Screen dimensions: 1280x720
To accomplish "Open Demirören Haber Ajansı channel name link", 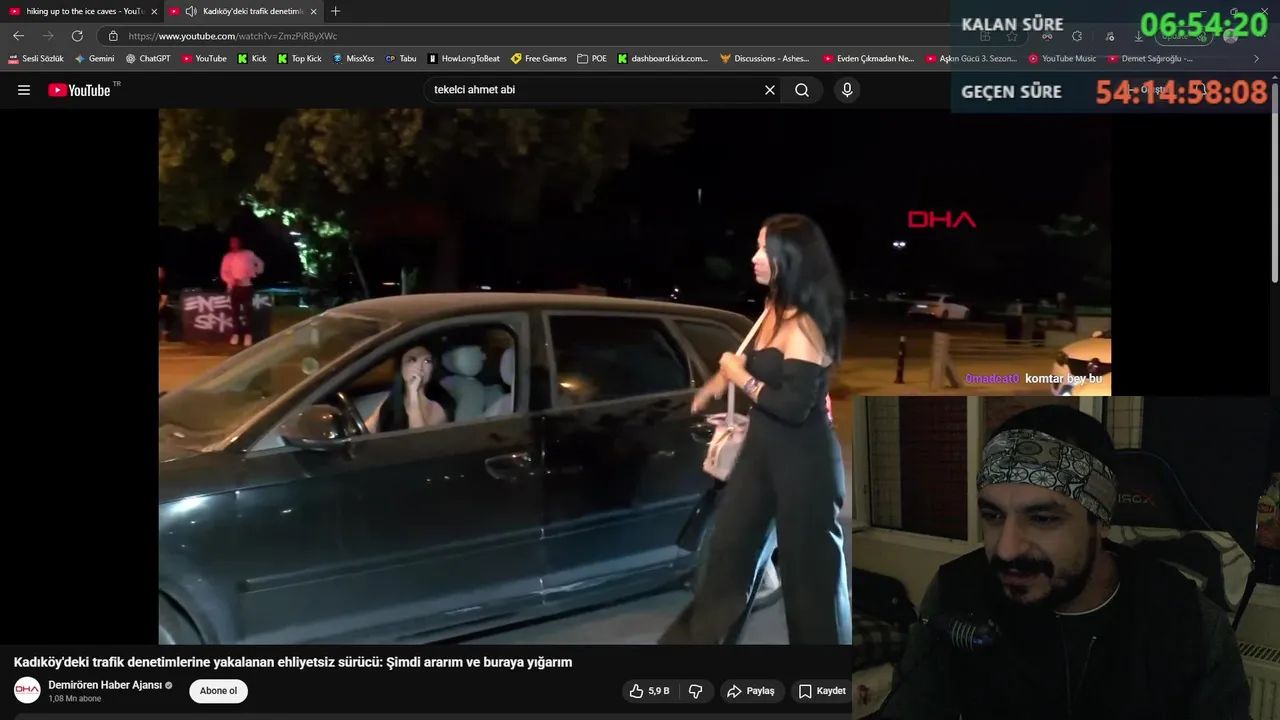I will (105, 685).
